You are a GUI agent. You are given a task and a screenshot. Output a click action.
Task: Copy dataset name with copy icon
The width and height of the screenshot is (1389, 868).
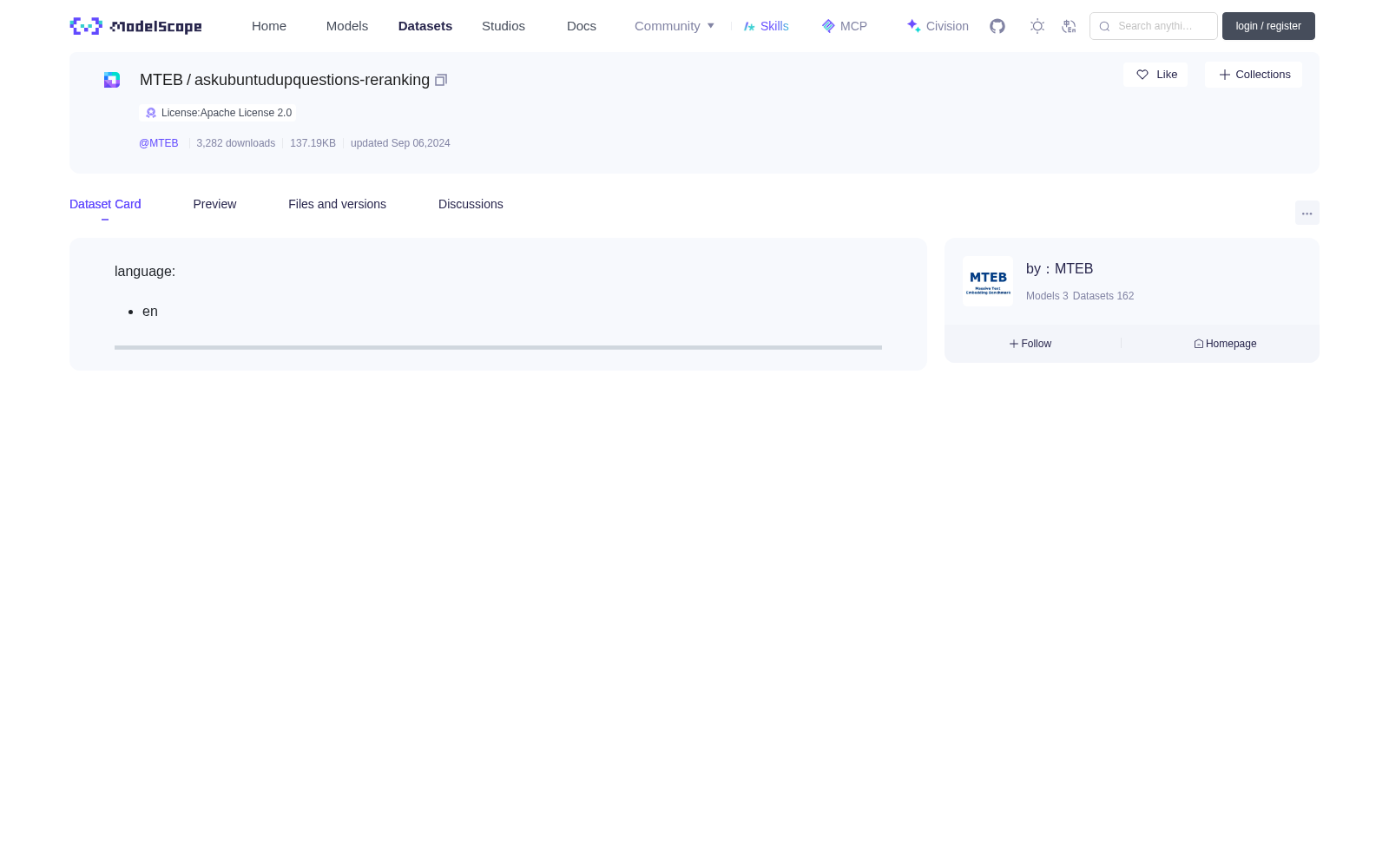coord(441,80)
